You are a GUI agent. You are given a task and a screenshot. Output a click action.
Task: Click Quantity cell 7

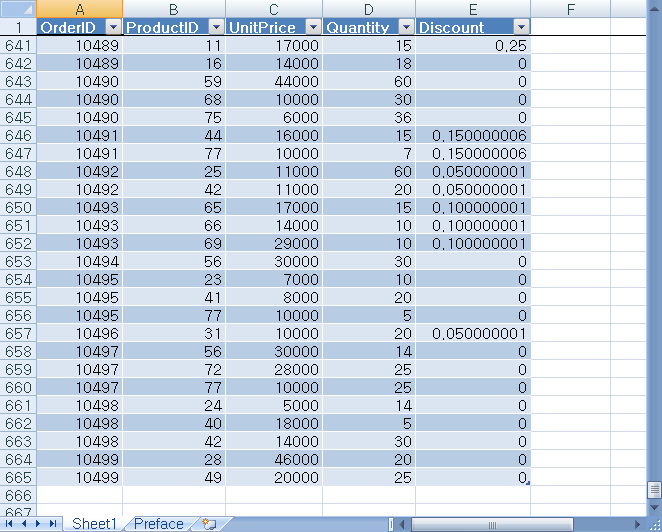point(369,153)
